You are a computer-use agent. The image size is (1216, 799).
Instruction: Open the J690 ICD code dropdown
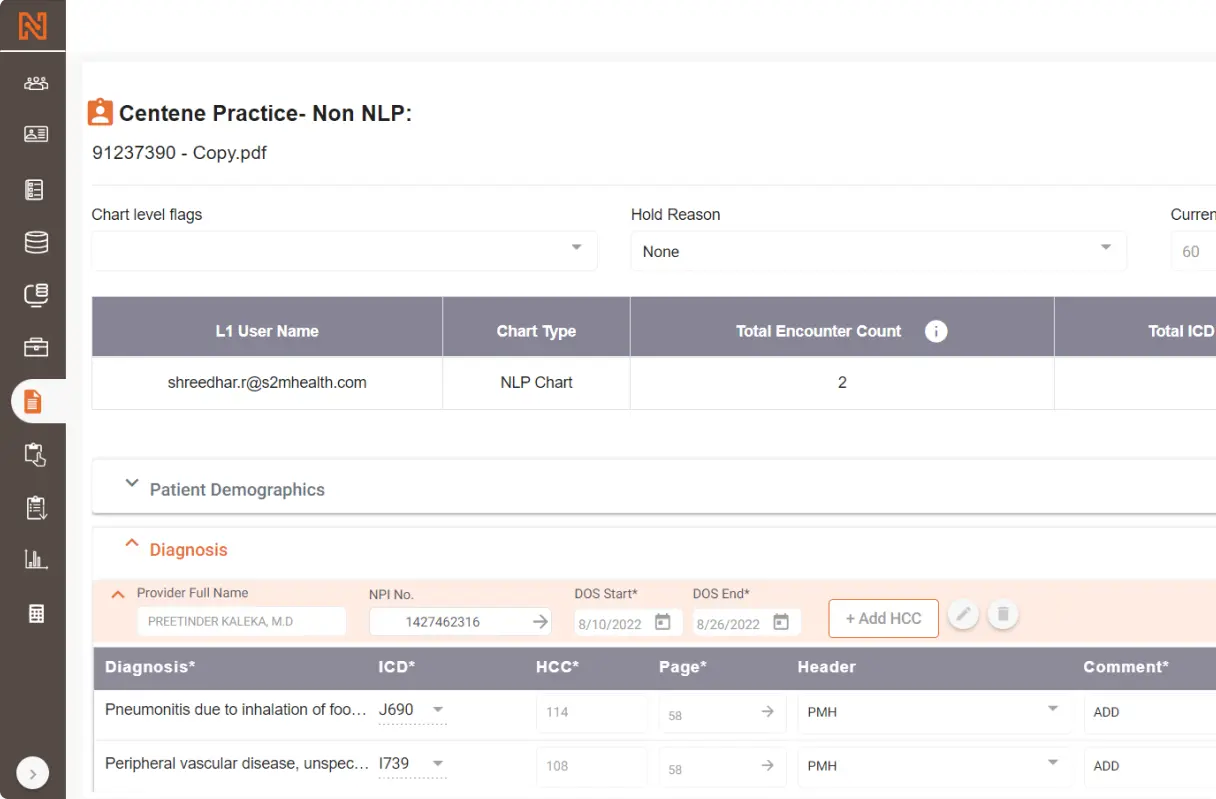[x=437, y=710]
